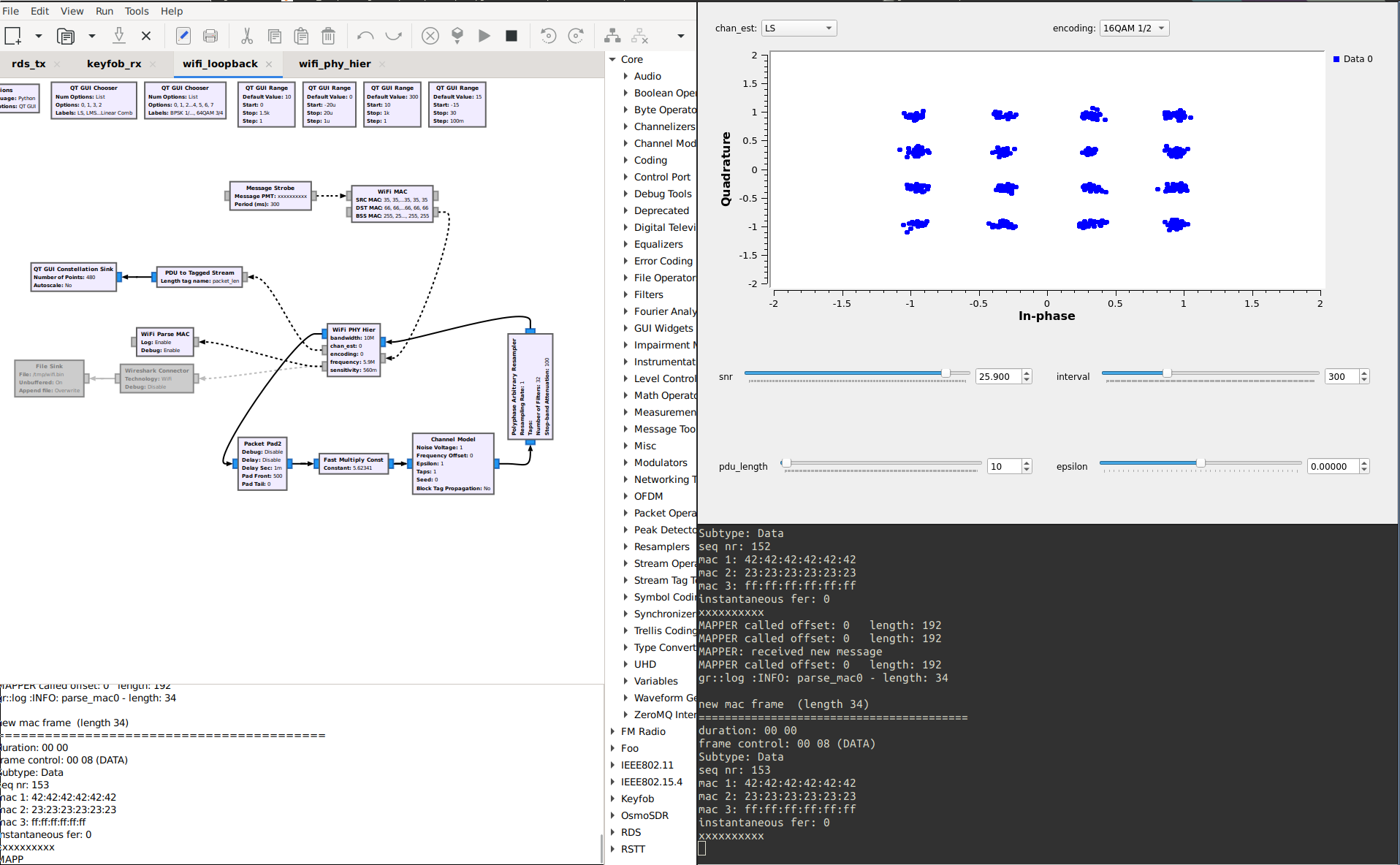Click the Print icon in toolbar
Screen dimensions: 1400x865
pyautogui.click(x=210, y=36)
